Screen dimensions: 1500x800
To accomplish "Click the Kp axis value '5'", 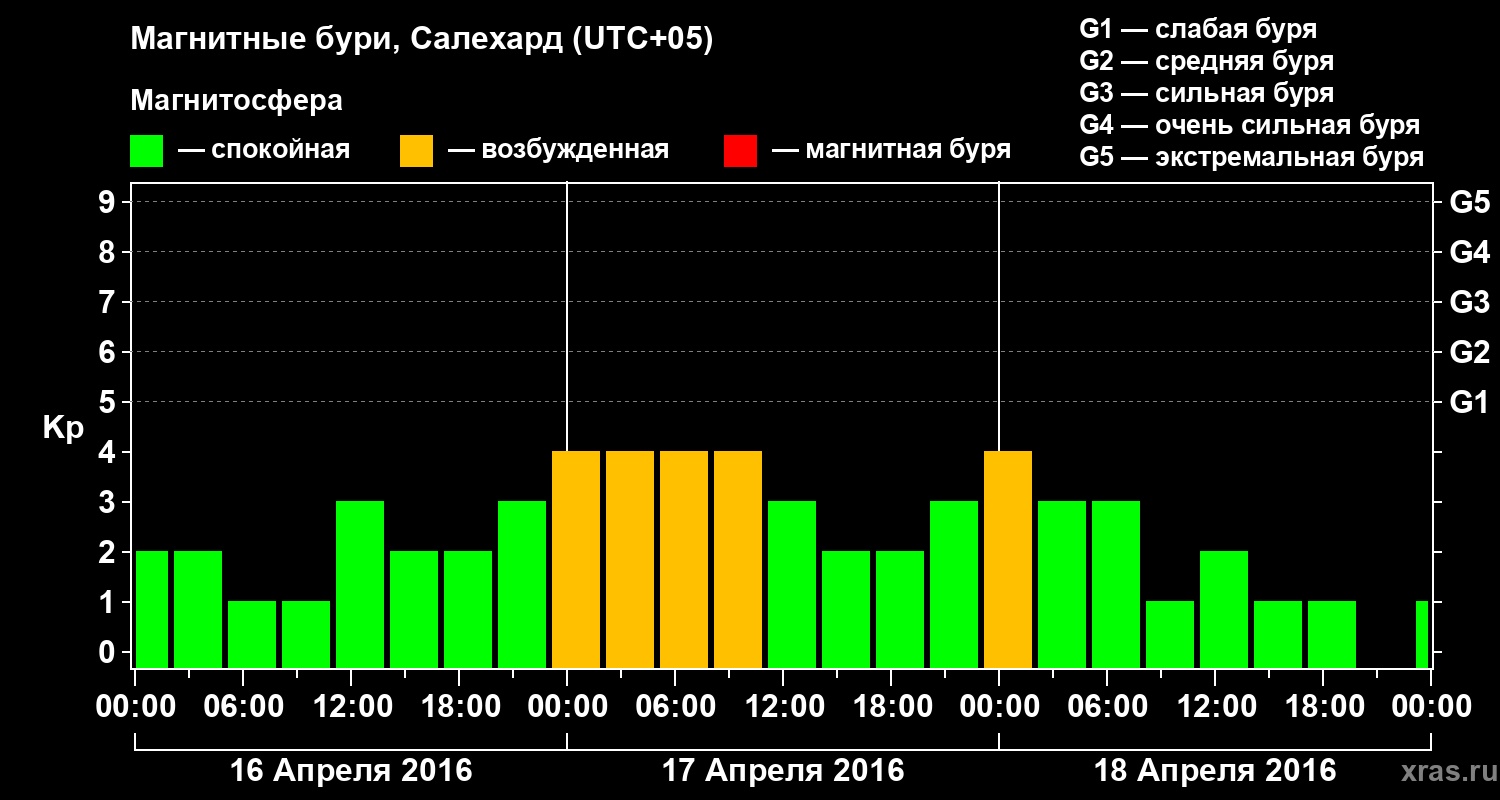I will 109,402.
